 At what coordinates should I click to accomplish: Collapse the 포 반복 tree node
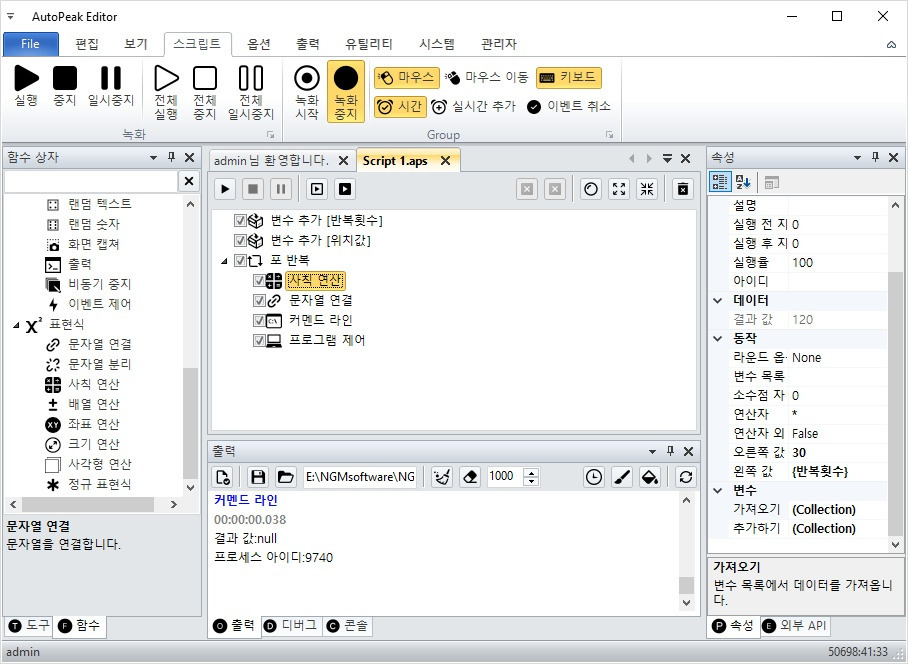click(x=224, y=262)
